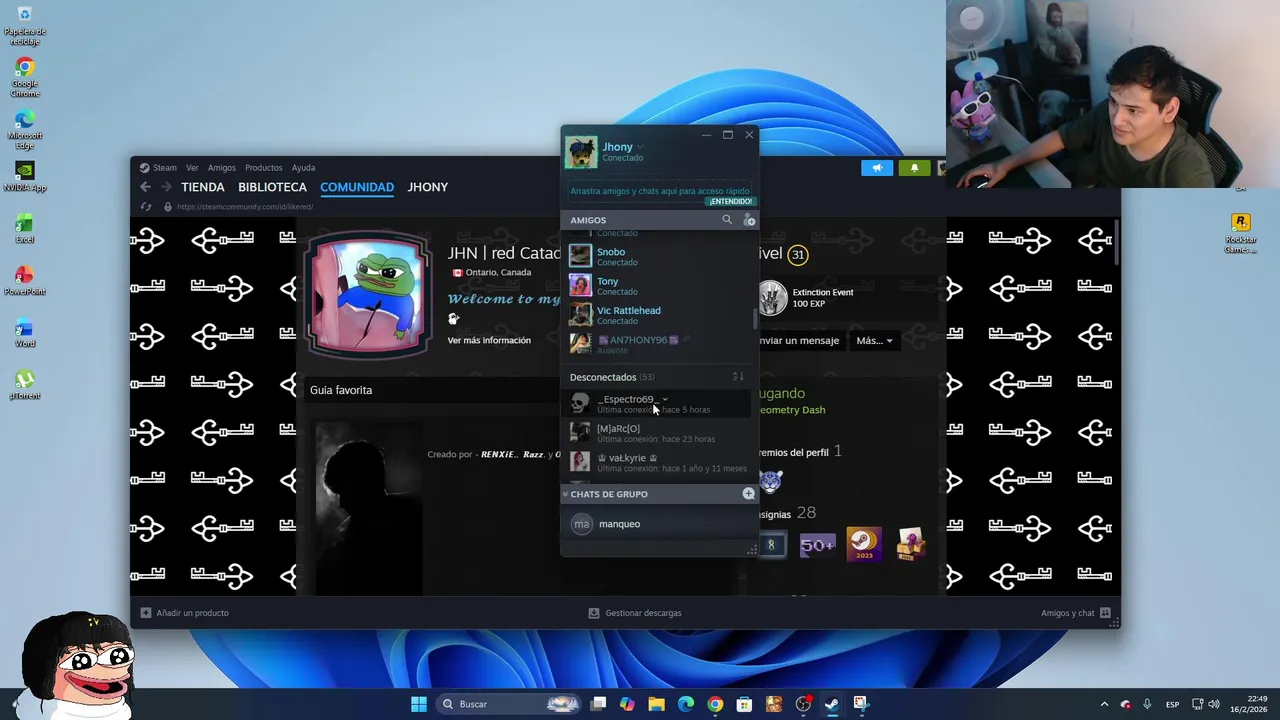Open NVIDIA App desktop shortcut
Screen dimensions: 1280x720
pos(25,177)
